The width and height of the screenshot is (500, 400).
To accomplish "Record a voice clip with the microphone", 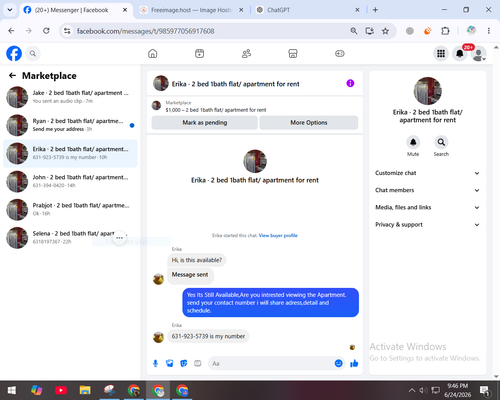I will click(x=155, y=363).
